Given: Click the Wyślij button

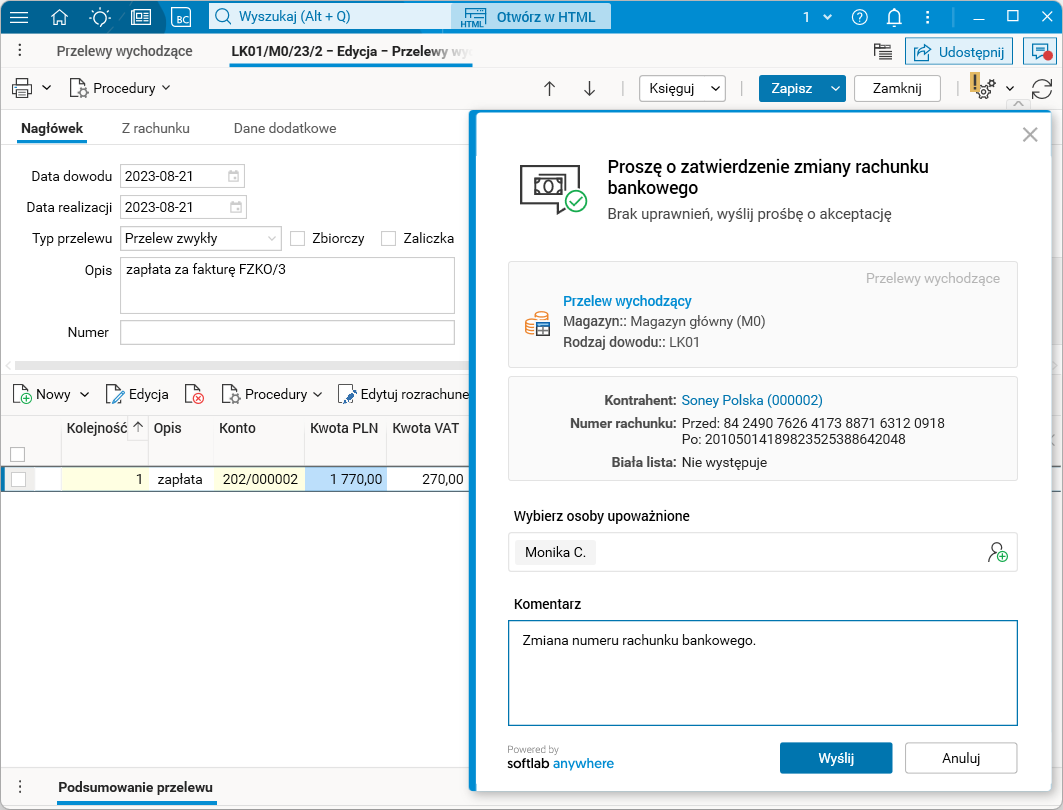Looking at the screenshot, I should (x=836, y=758).
